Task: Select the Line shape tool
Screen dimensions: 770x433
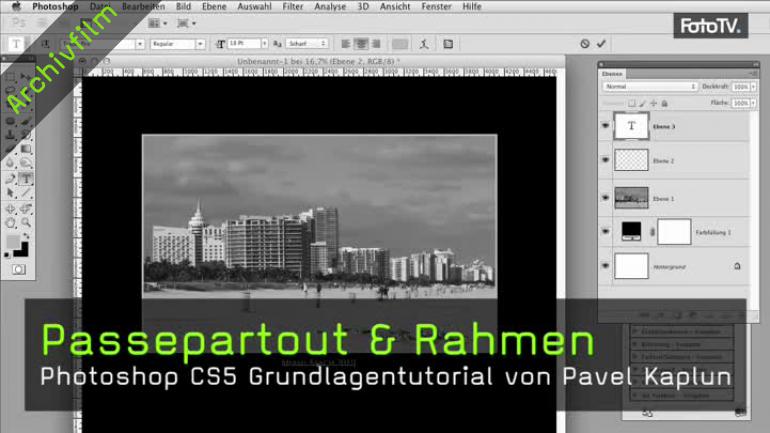Action: tap(26, 193)
